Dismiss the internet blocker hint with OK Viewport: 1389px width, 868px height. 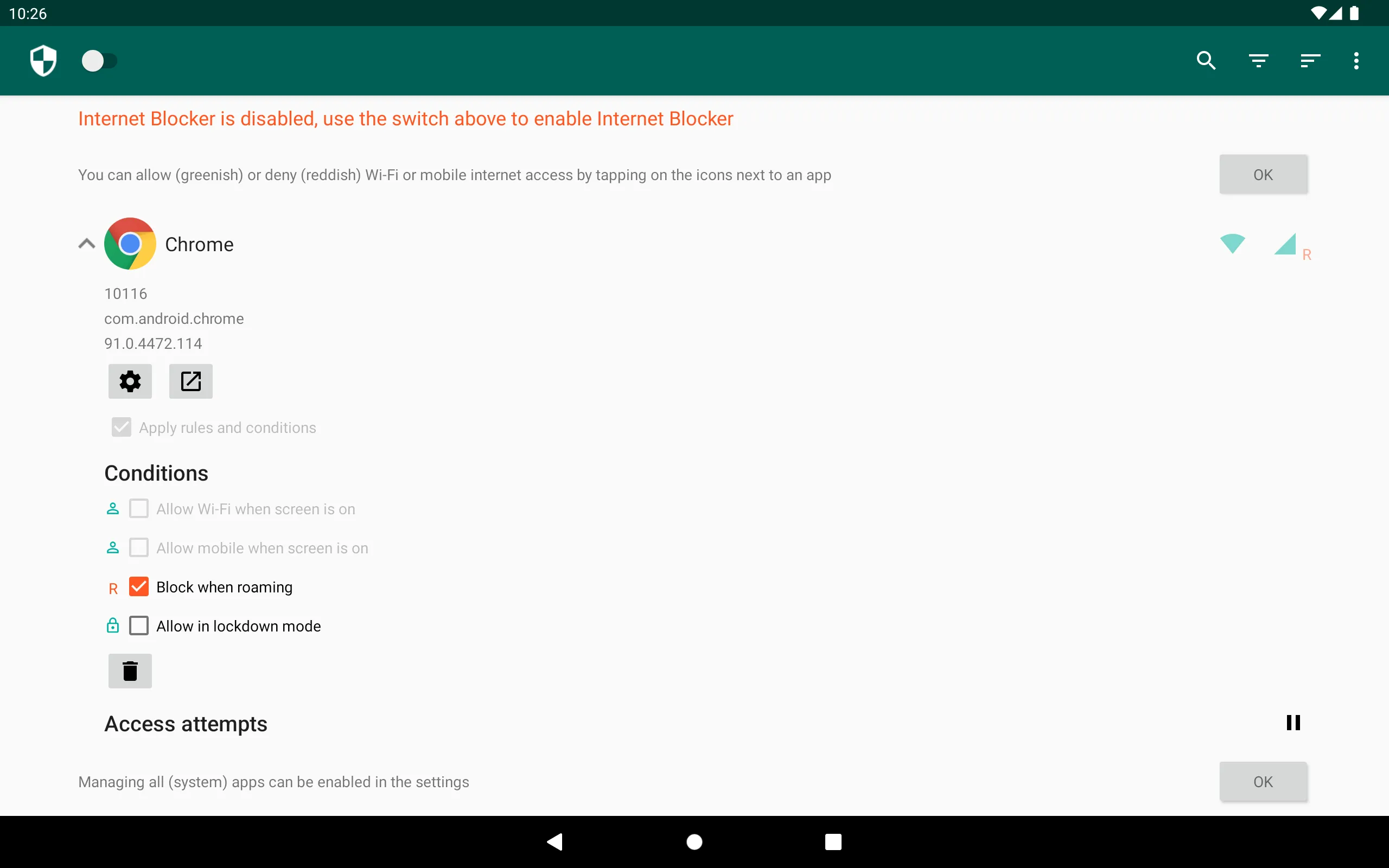click(x=1263, y=175)
